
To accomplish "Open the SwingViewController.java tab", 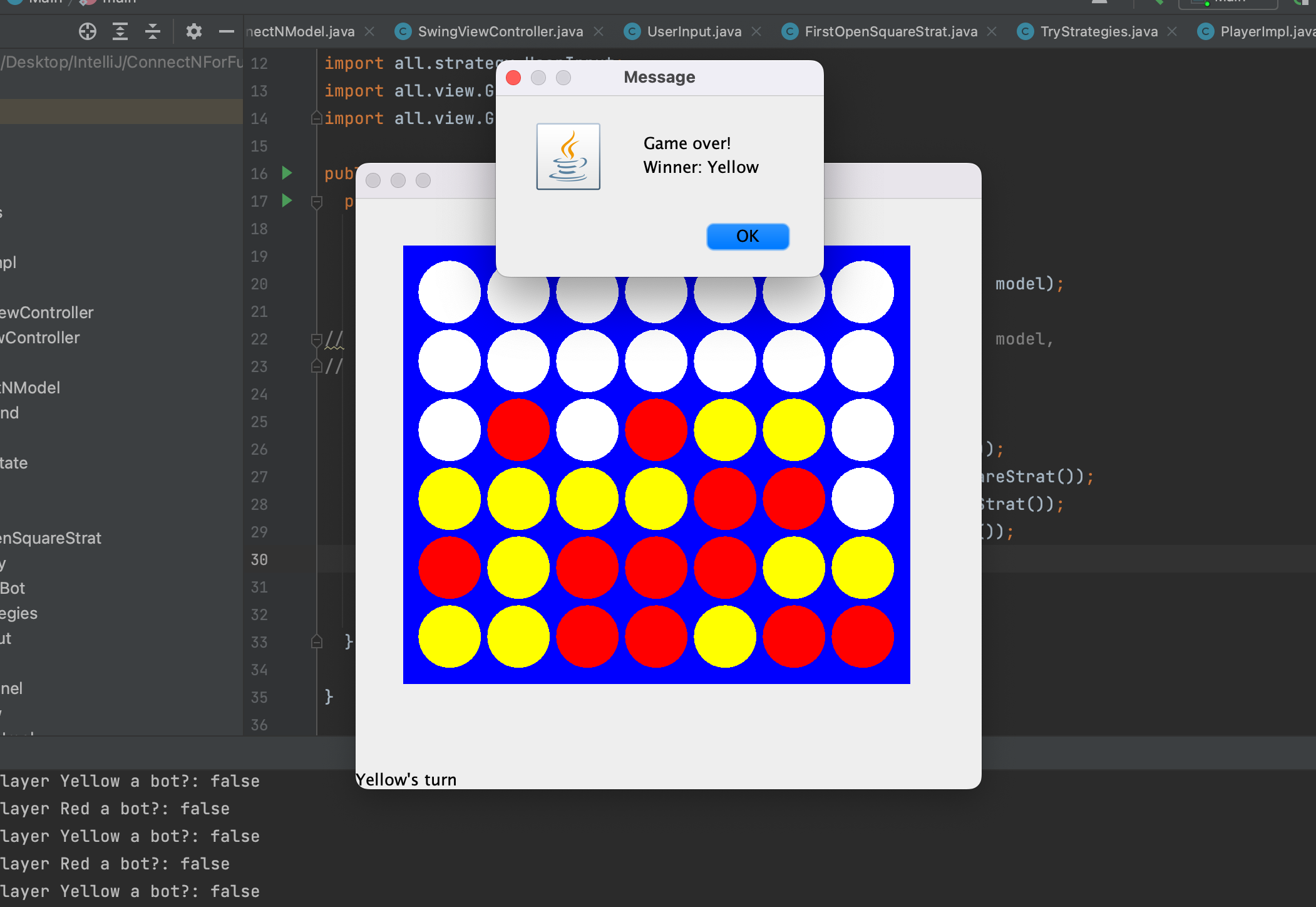I will tap(497, 31).
